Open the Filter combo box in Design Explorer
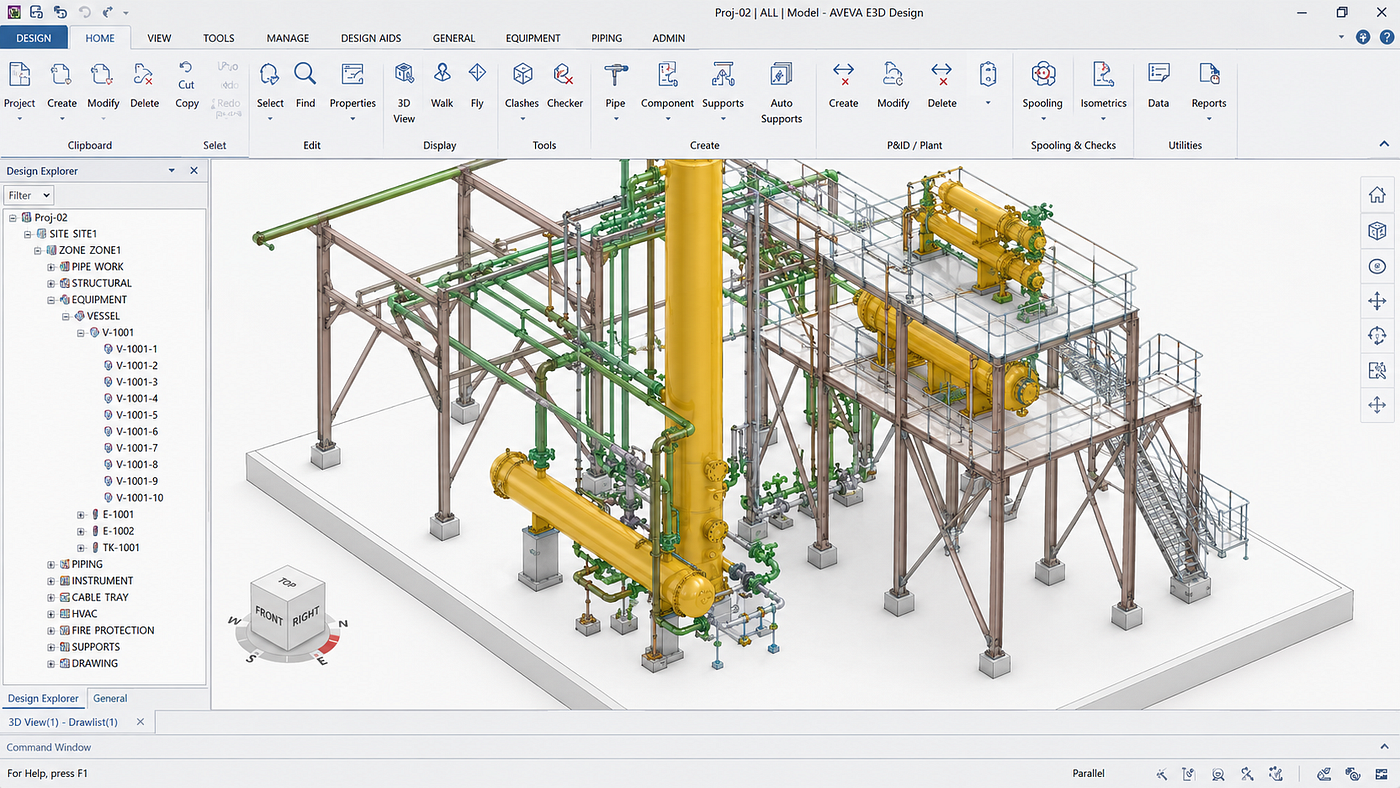The image size is (1400, 788). click(28, 195)
